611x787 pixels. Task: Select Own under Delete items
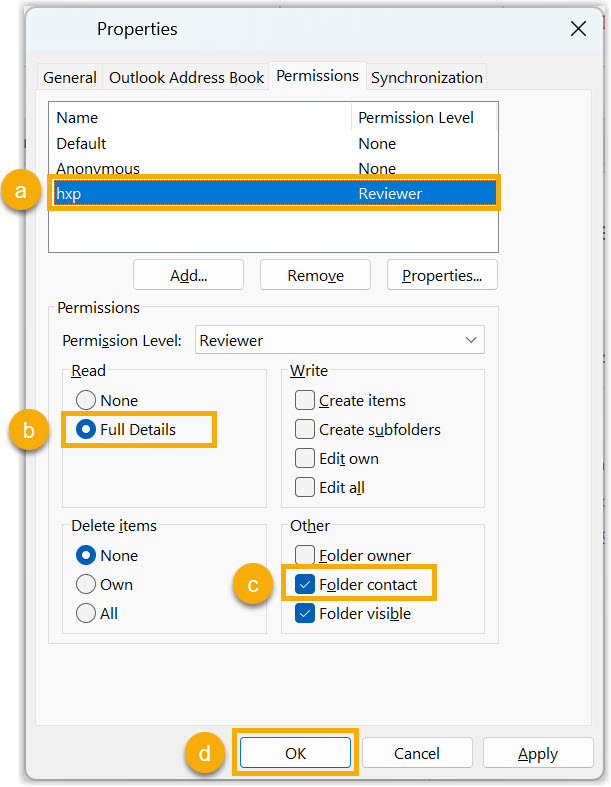pyautogui.click(x=87, y=585)
